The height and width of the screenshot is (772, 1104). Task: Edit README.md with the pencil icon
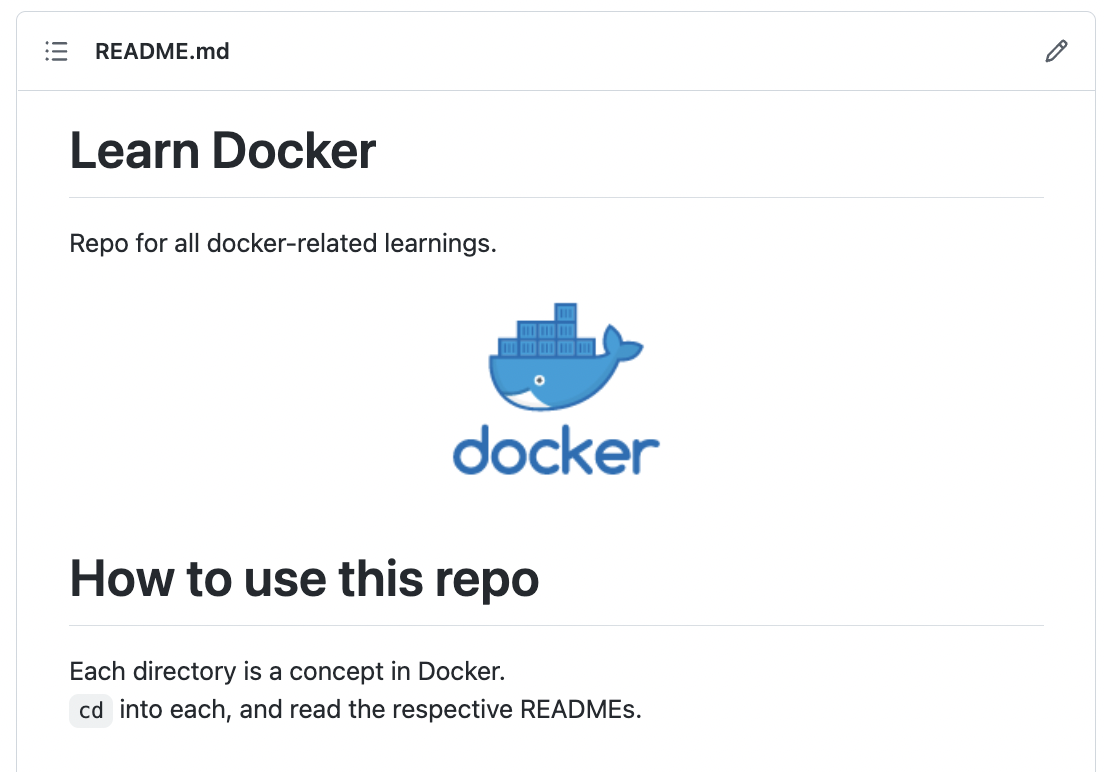tap(1056, 51)
